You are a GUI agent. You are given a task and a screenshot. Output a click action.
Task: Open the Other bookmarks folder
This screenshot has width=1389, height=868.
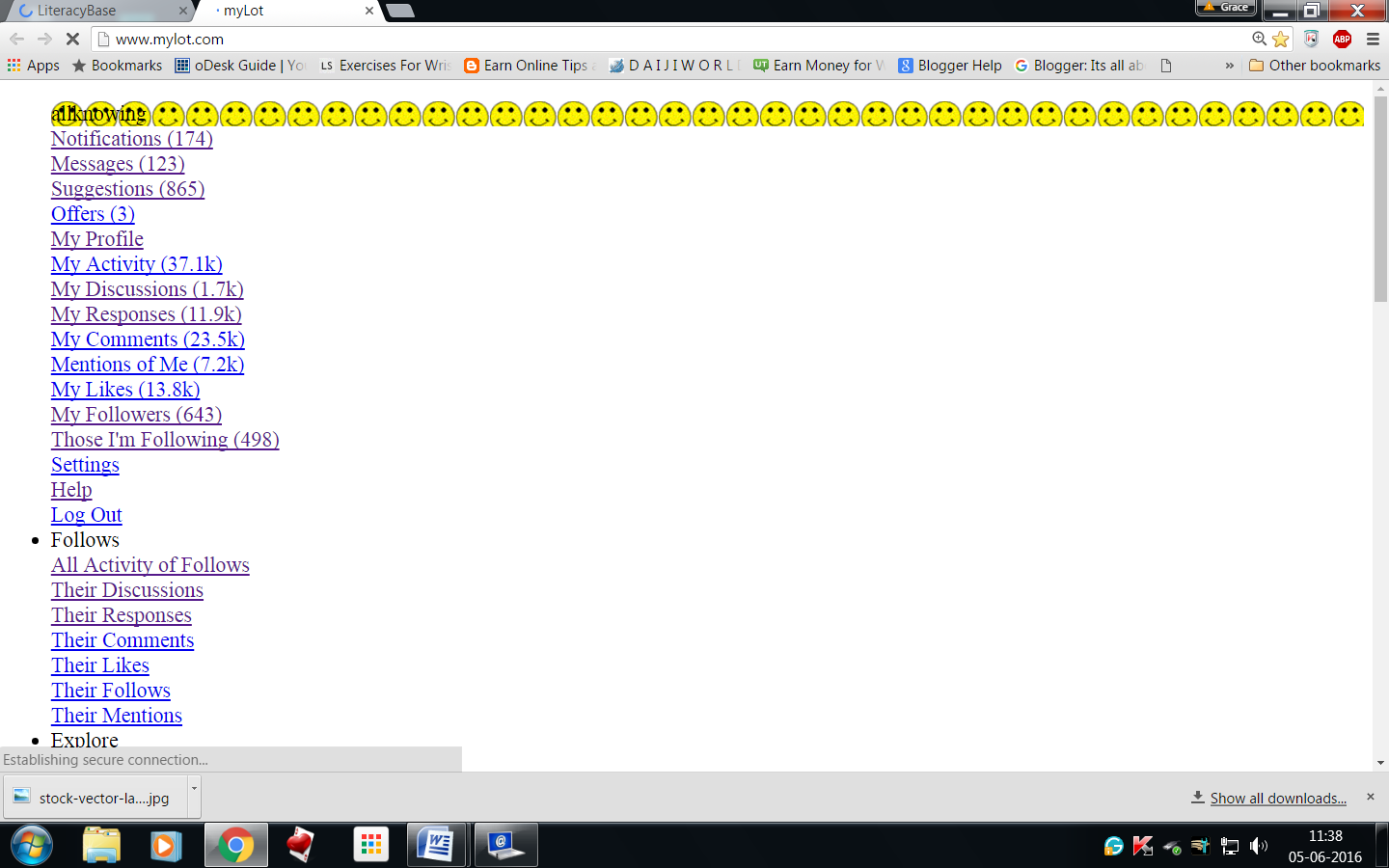click(1315, 66)
